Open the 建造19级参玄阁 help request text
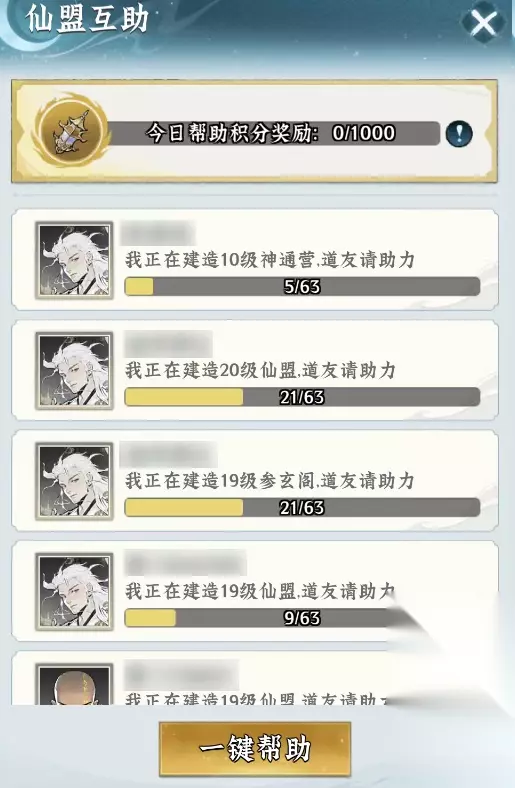This screenshot has height=788, width=515. click(270, 481)
